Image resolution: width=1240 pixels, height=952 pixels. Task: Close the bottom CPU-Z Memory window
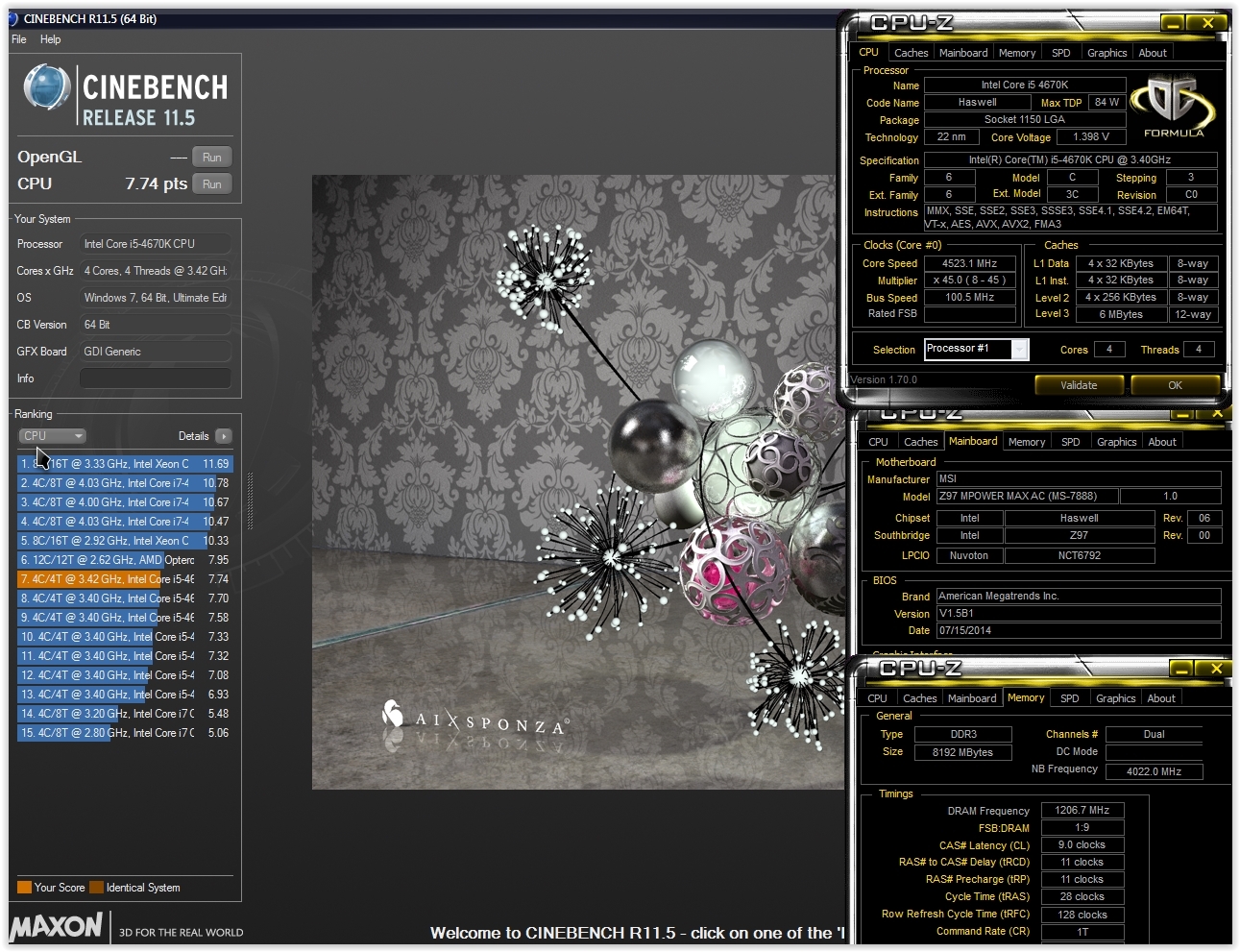pyautogui.click(x=1215, y=669)
